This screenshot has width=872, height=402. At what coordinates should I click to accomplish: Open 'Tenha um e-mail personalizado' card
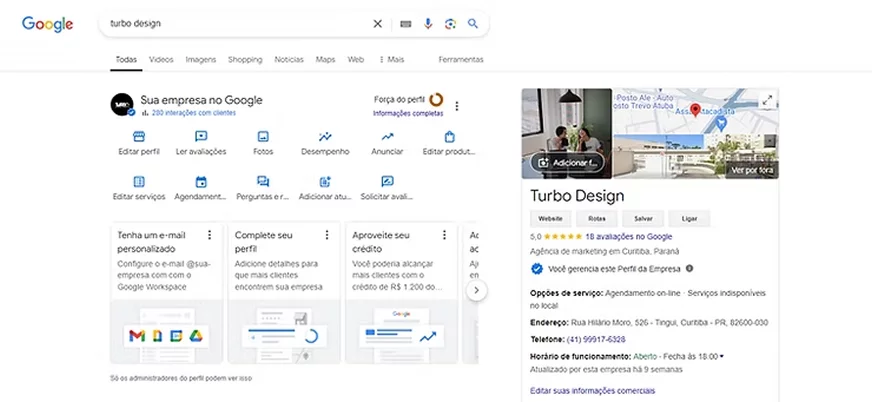pos(167,293)
